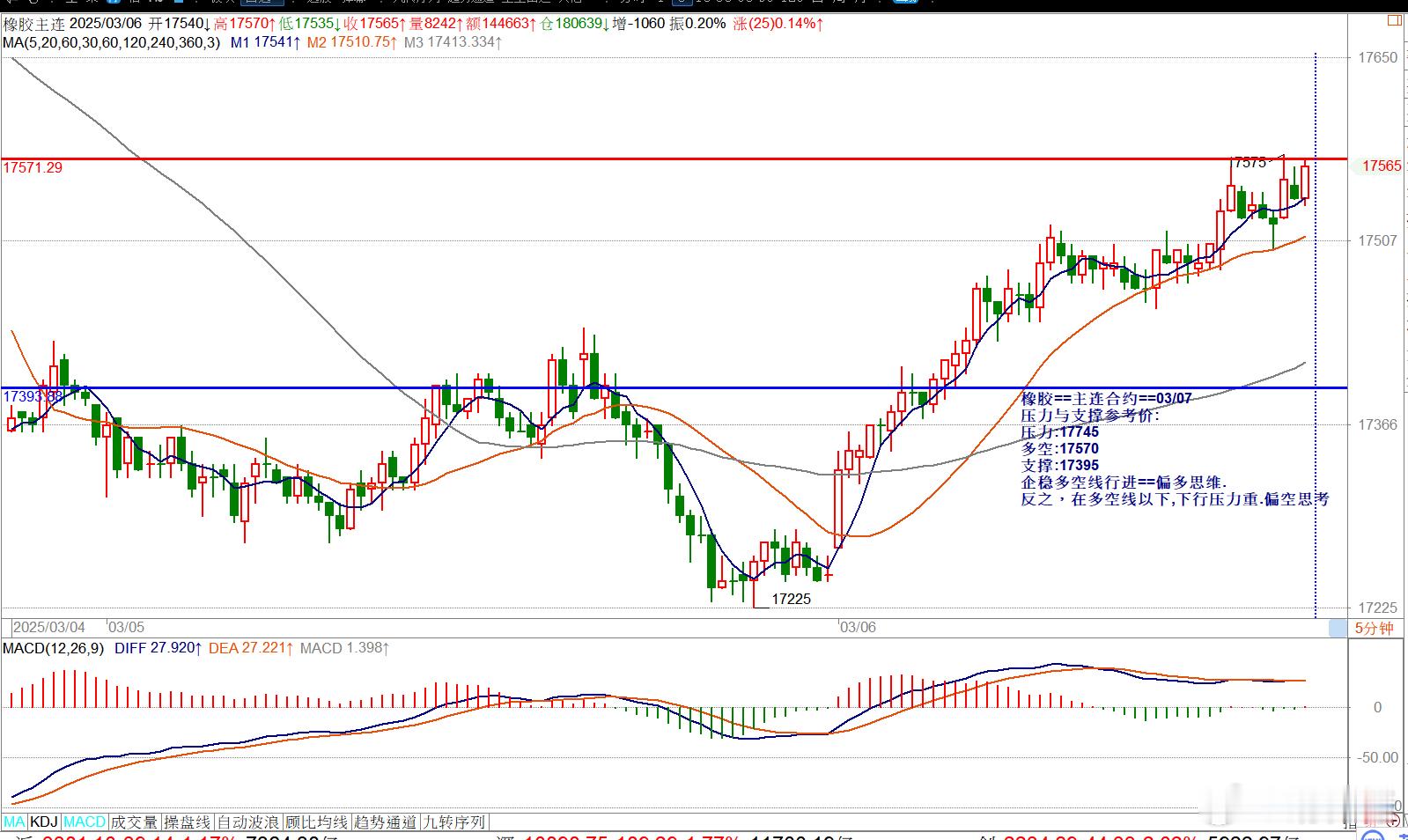The image size is (1408, 840).
Task: Click the 2025/03/04 date label
Action: click(49, 627)
